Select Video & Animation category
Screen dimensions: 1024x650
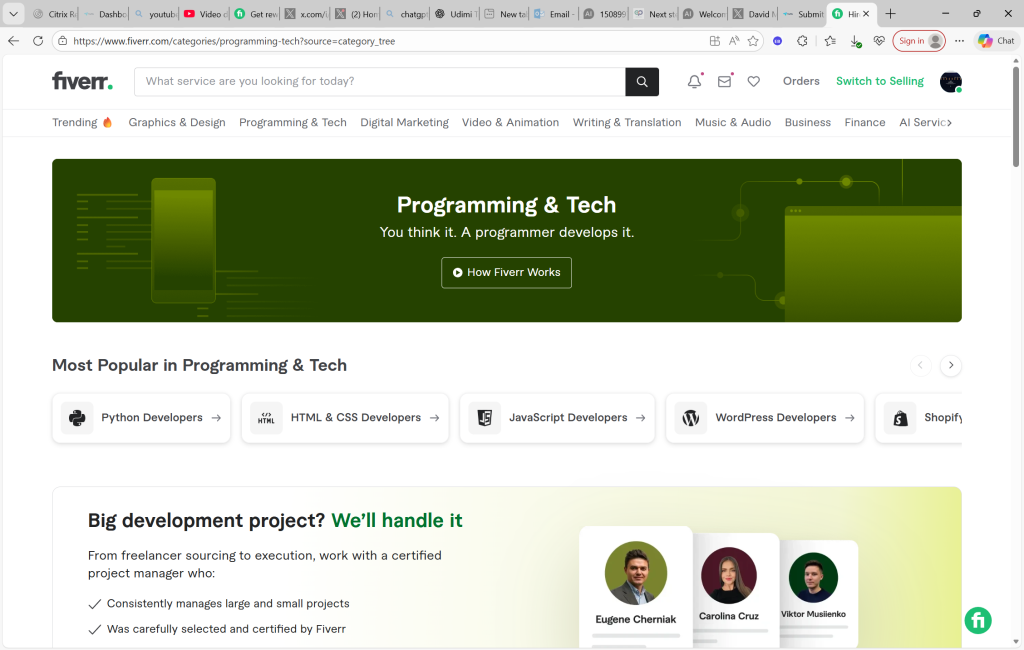(x=510, y=123)
